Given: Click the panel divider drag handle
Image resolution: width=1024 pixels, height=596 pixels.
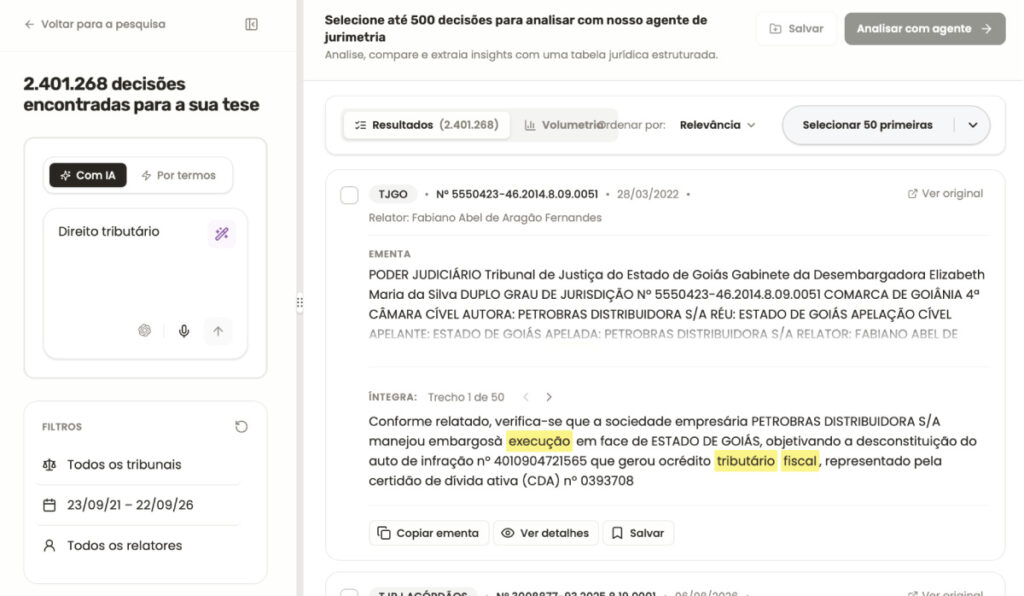Looking at the screenshot, I should [x=300, y=302].
